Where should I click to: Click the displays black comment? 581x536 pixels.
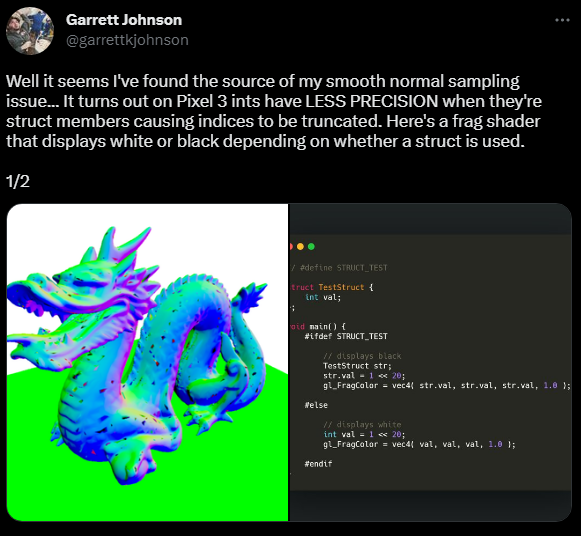362,356
